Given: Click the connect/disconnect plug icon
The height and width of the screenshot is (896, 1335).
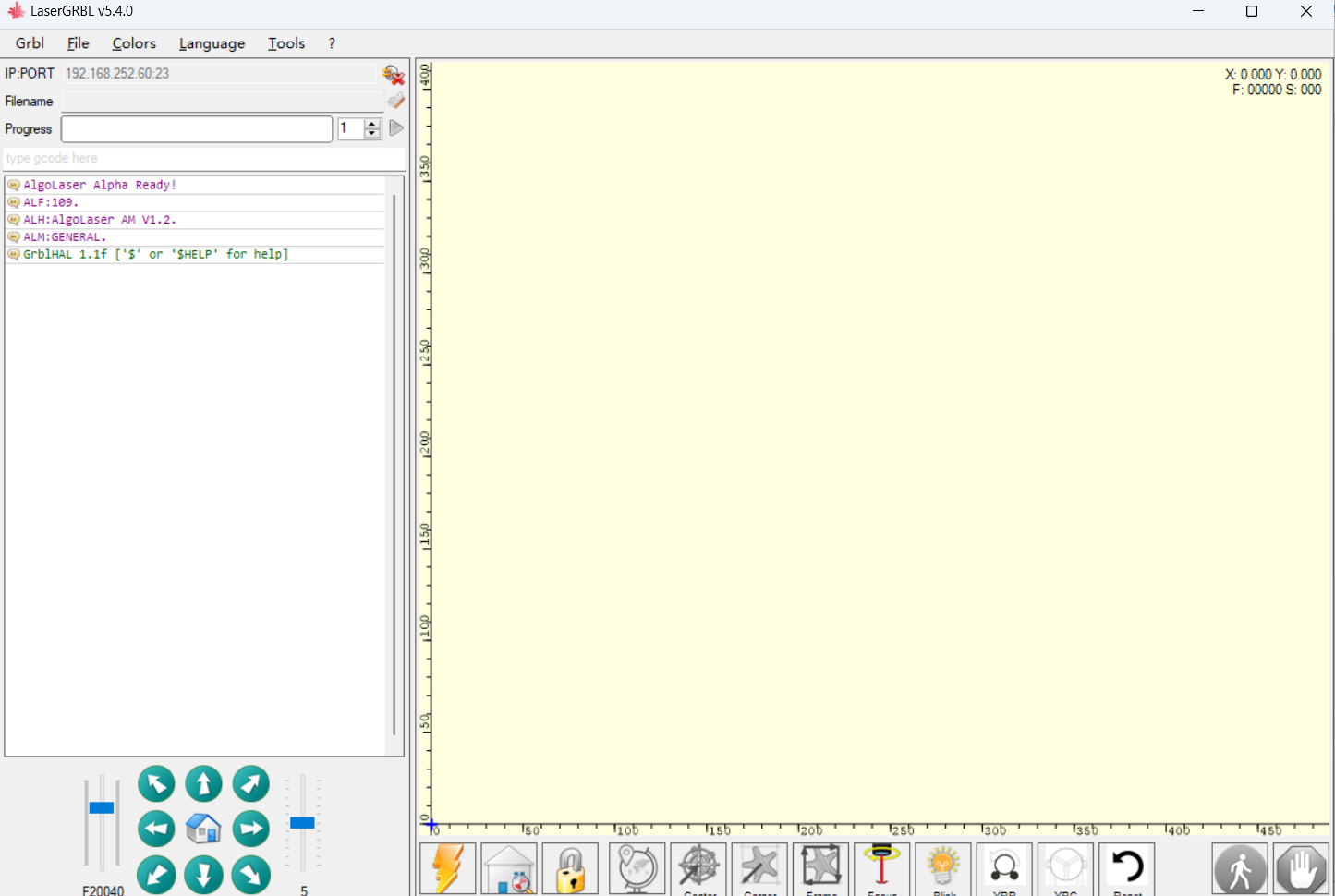Looking at the screenshot, I should (x=394, y=75).
